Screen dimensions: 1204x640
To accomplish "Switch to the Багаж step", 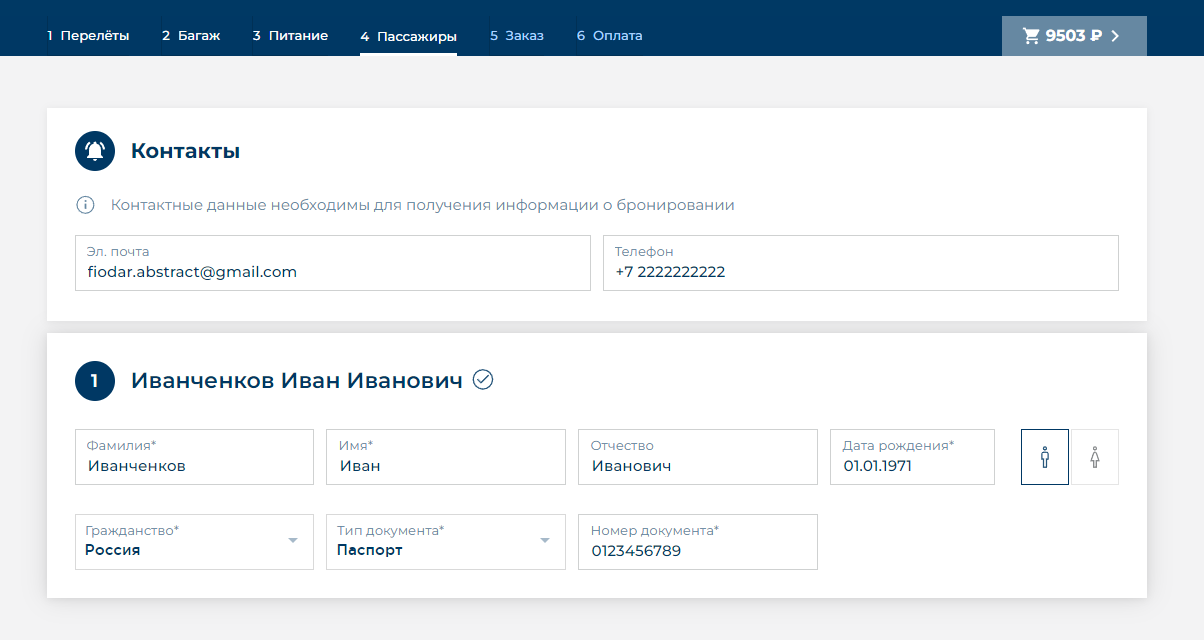I will (191, 36).
